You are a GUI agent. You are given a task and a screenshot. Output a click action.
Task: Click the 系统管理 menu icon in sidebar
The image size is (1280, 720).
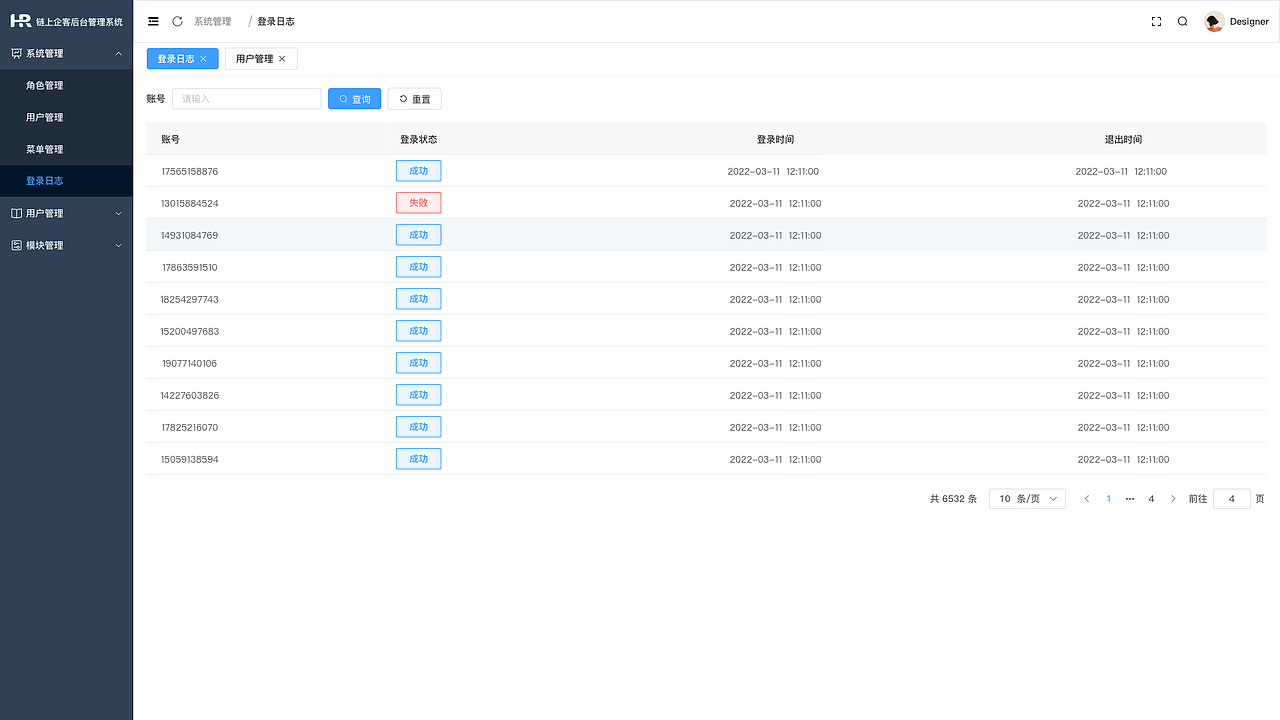point(16,53)
